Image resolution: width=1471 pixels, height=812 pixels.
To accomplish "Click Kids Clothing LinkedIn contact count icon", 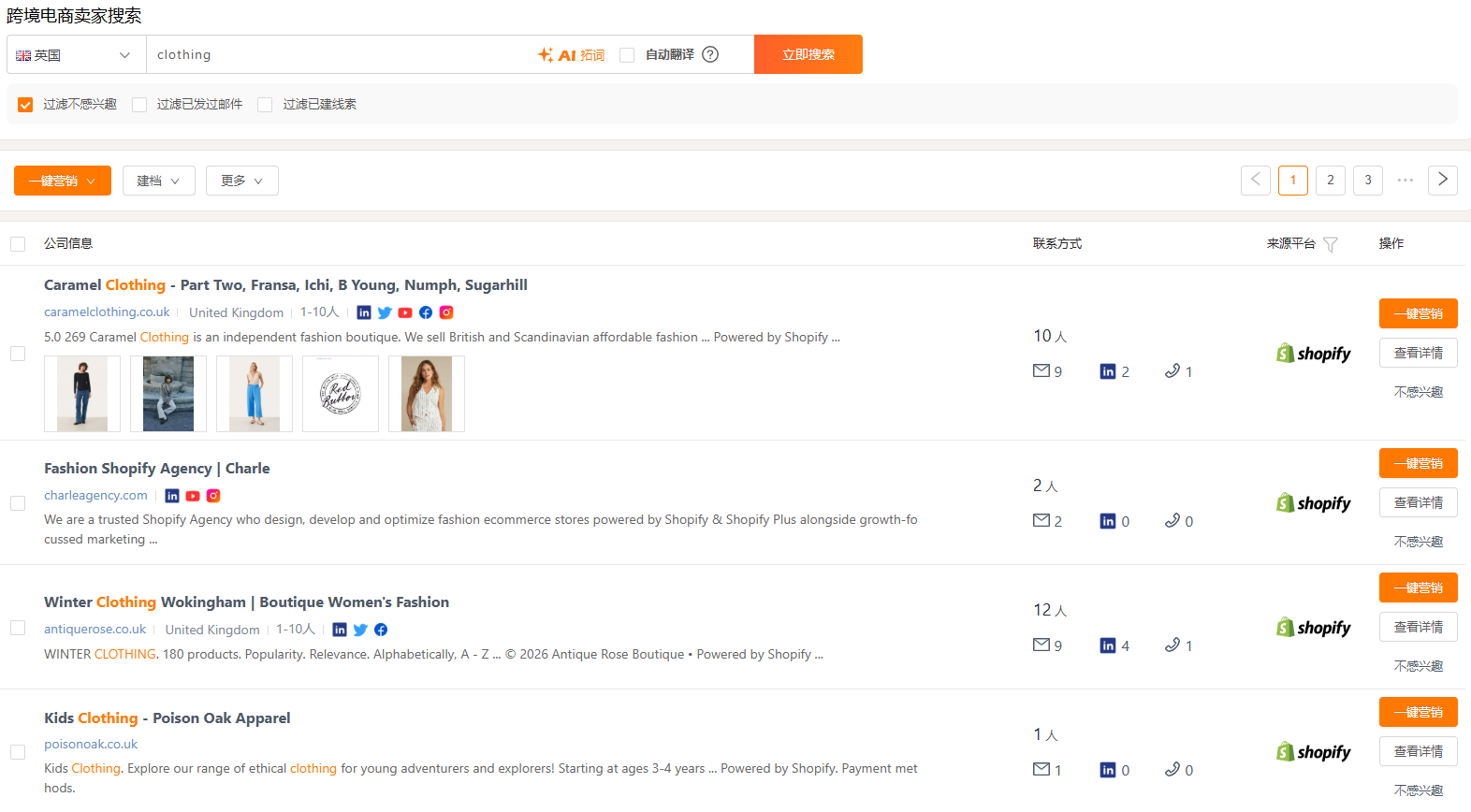I will (1108, 770).
